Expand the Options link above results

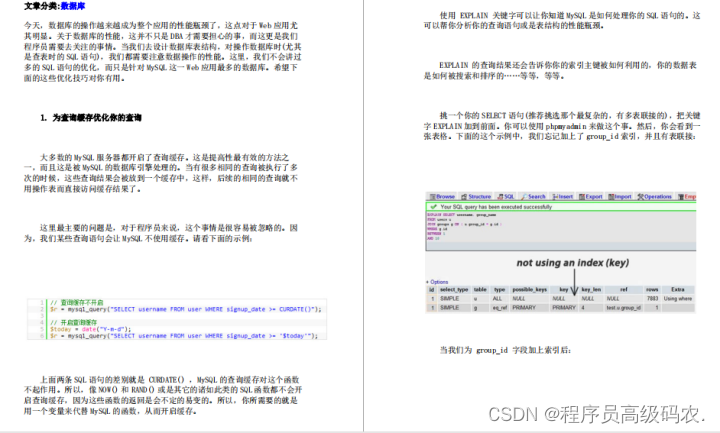point(439,282)
